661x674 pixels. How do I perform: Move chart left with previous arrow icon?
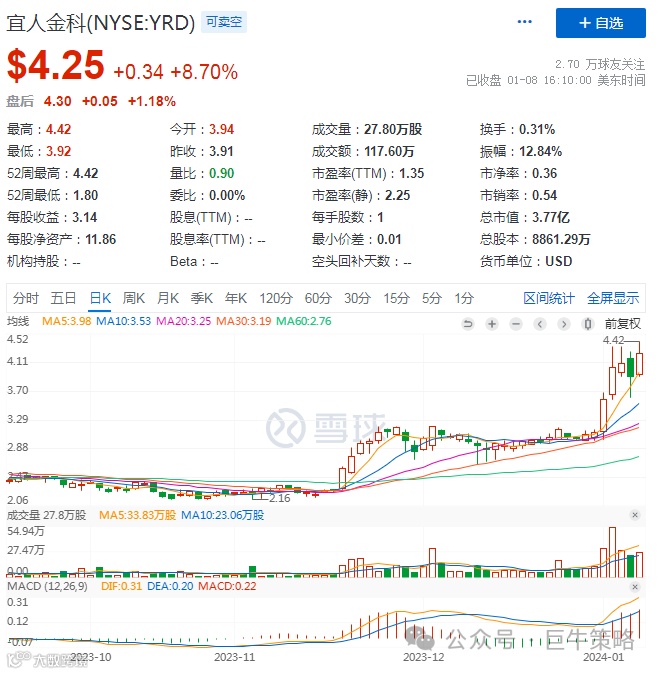(x=540, y=324)
